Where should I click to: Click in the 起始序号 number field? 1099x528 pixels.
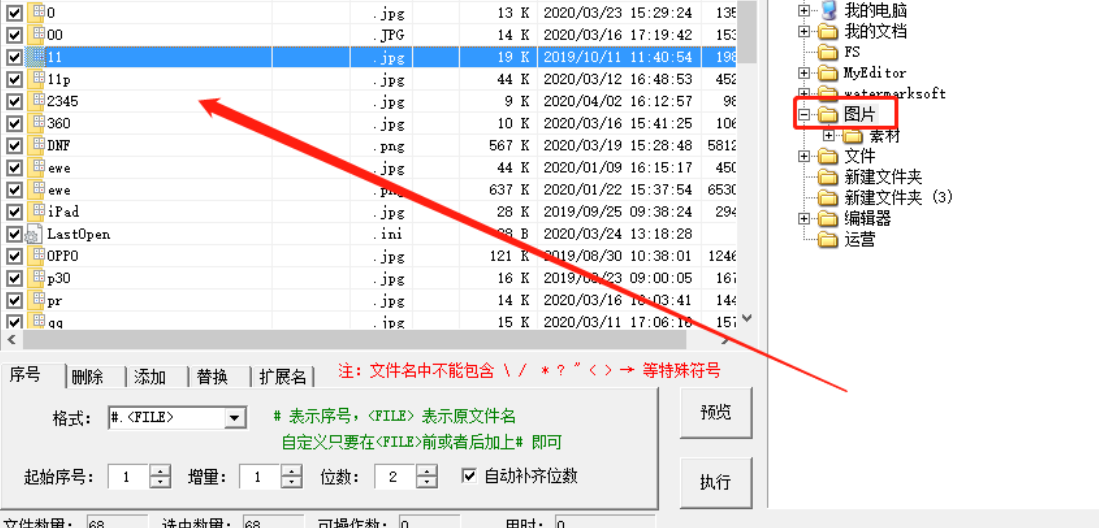[128, 477]
